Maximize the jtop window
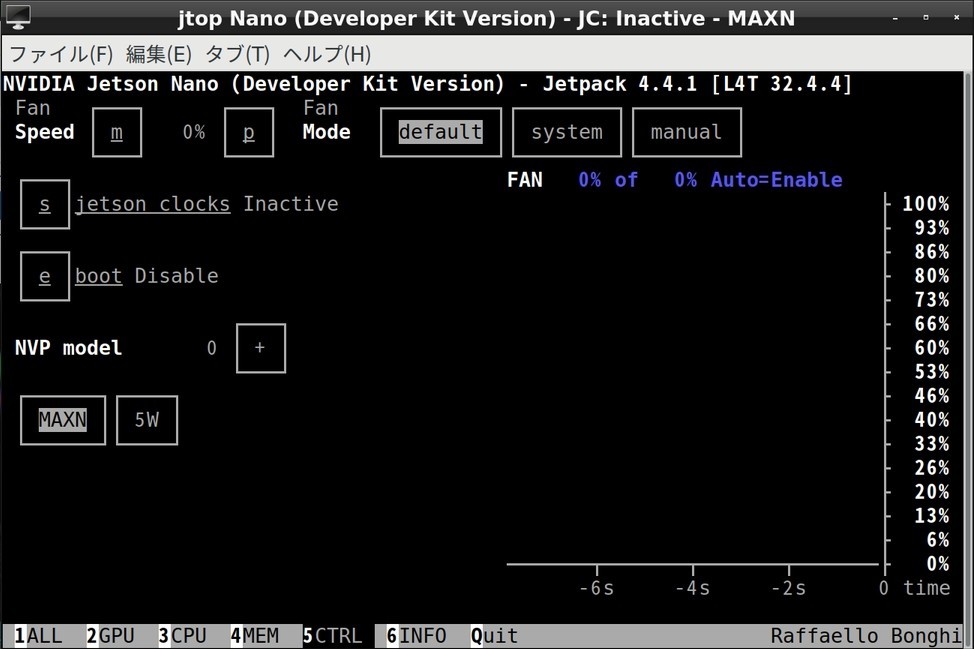The width and height of the screenshot is (974, 649). click(926, 18)
